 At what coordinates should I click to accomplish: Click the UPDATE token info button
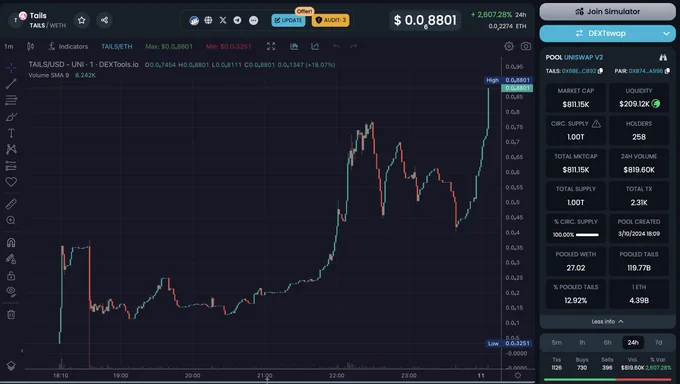pyautogui.click(x=288, y=20)
